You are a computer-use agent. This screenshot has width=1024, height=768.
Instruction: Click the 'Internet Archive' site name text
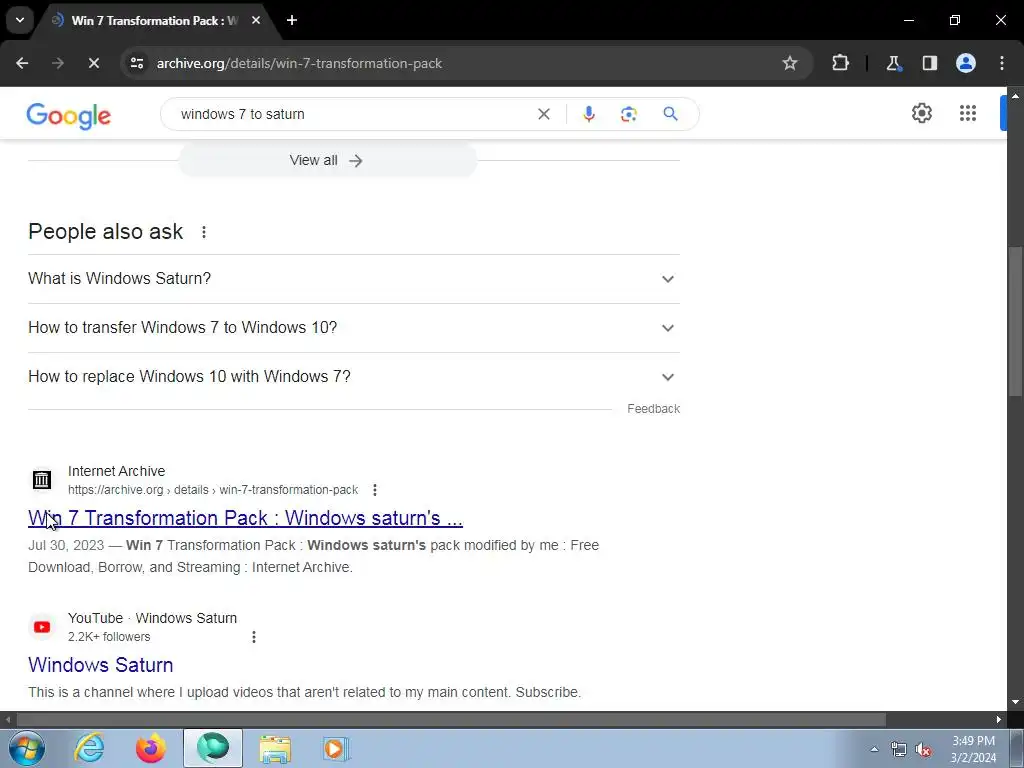coord(116,471)
